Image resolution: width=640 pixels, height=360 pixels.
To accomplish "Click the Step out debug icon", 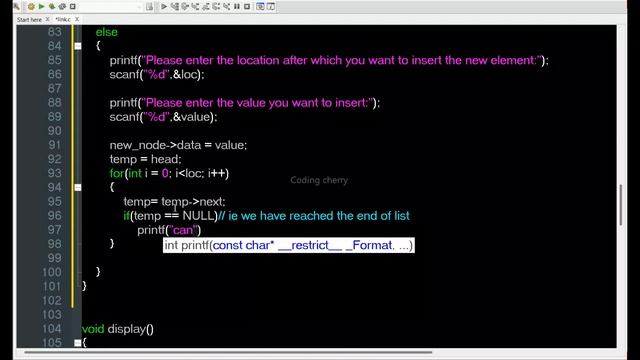I will [x=206, y=7].
